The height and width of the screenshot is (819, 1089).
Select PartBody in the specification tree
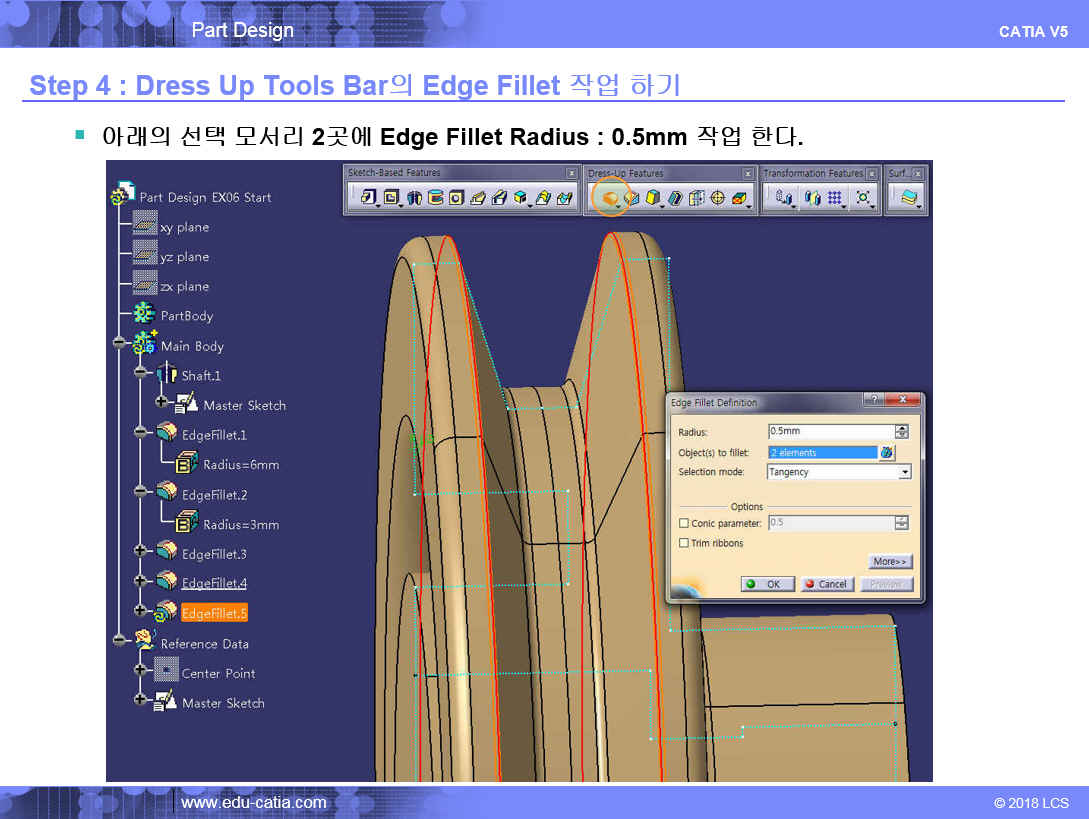(x=187, y=316)
